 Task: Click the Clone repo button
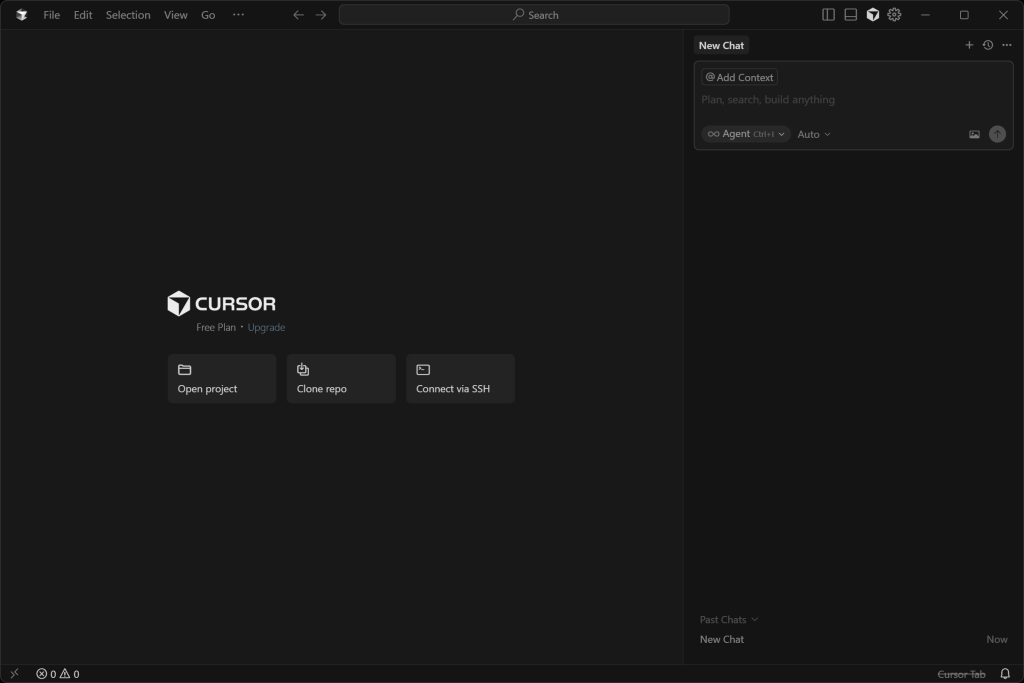(x=340, y=378)
